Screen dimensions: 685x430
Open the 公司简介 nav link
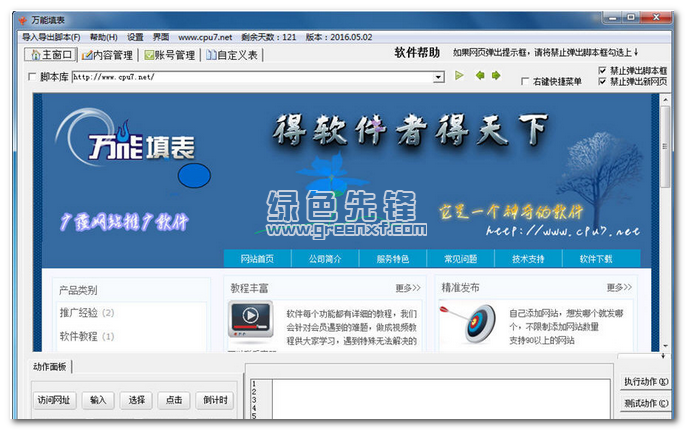(x=325, y=259)
